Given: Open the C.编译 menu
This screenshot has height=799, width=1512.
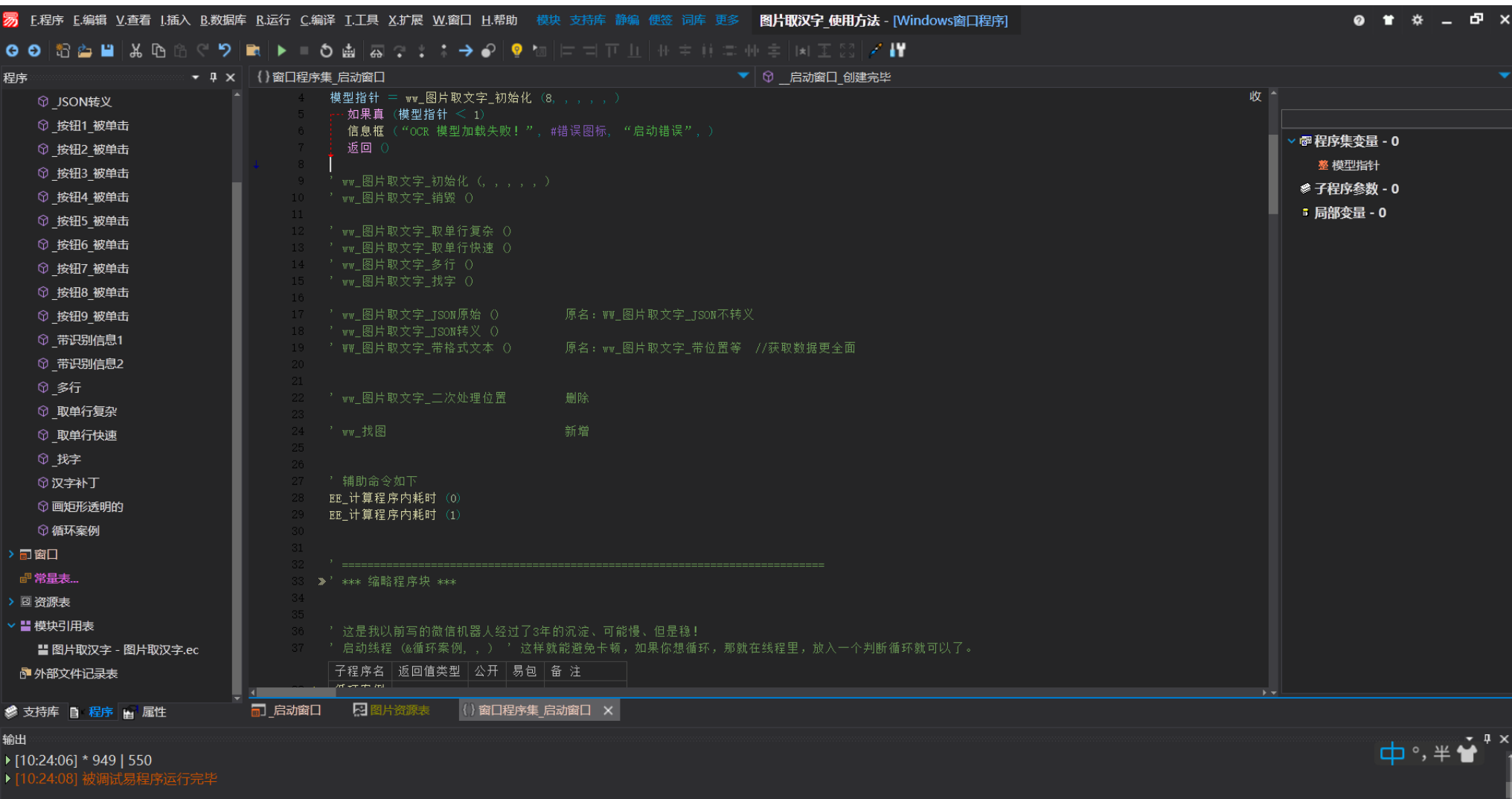Looking at the screenshot, I should tap(317, 20).
